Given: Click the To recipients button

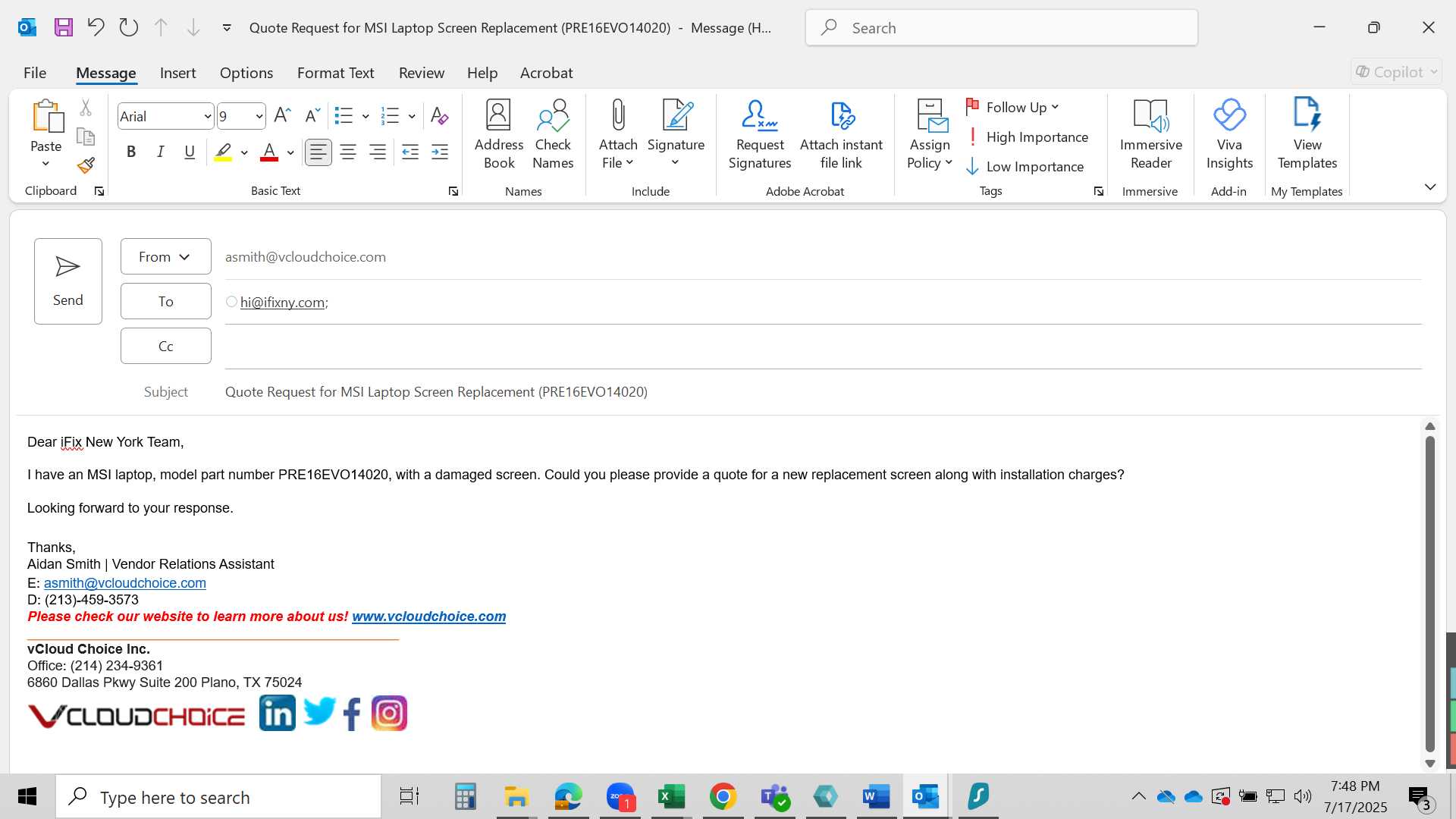Looking at the screenshot, I should tap(165, 302).
